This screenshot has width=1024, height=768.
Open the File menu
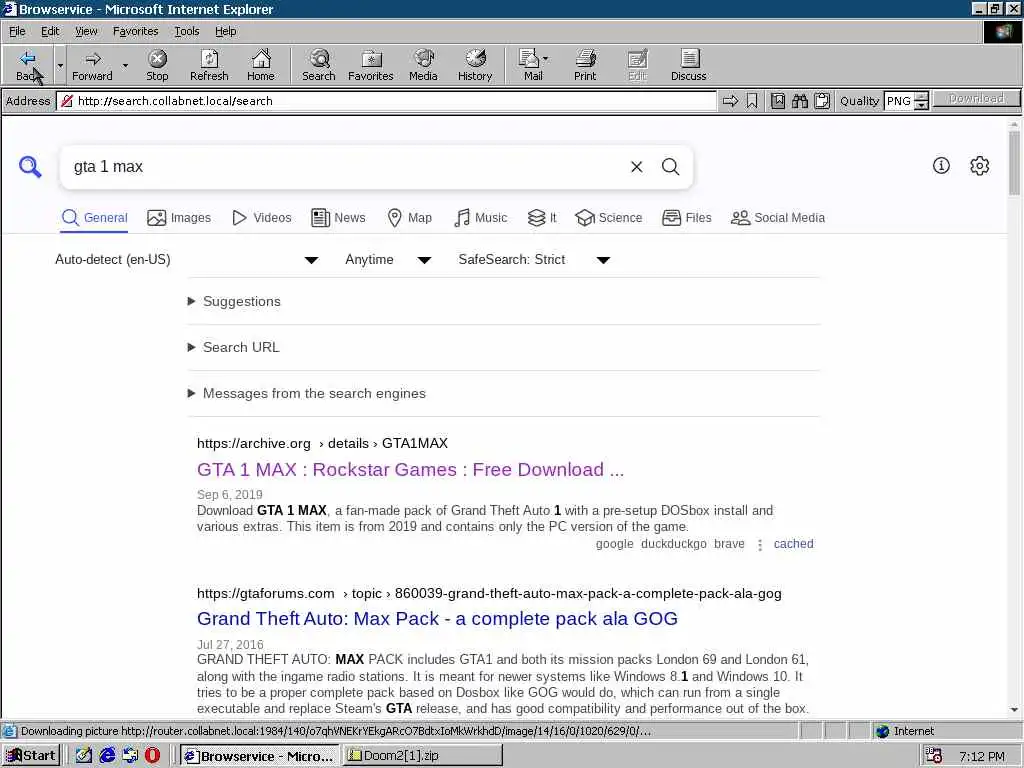pyautogui.click(x=17, y=31)
